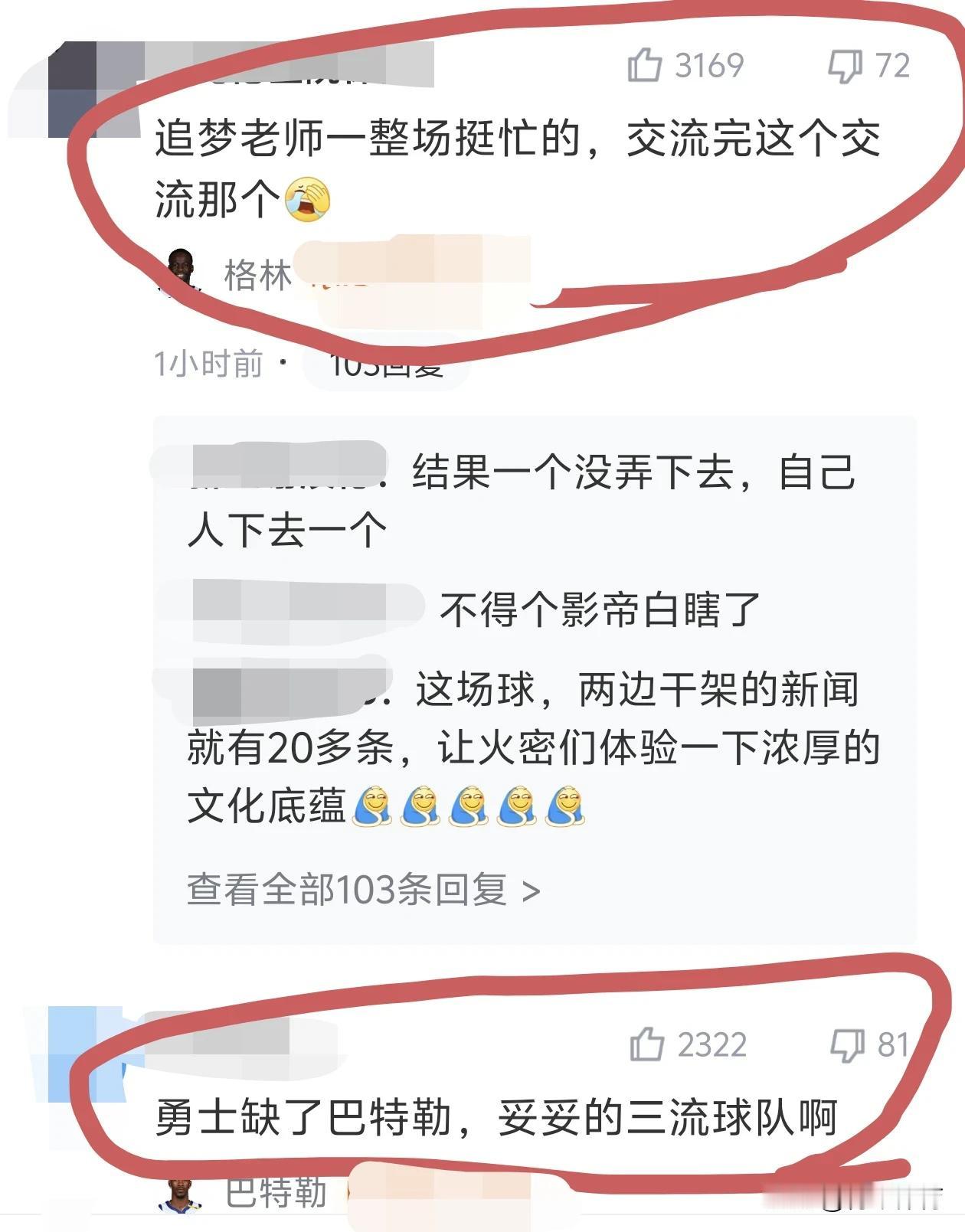Expand 查看全部103条回复 replies
Viewport: 965px width, 1232px height.
pos(364,890)
